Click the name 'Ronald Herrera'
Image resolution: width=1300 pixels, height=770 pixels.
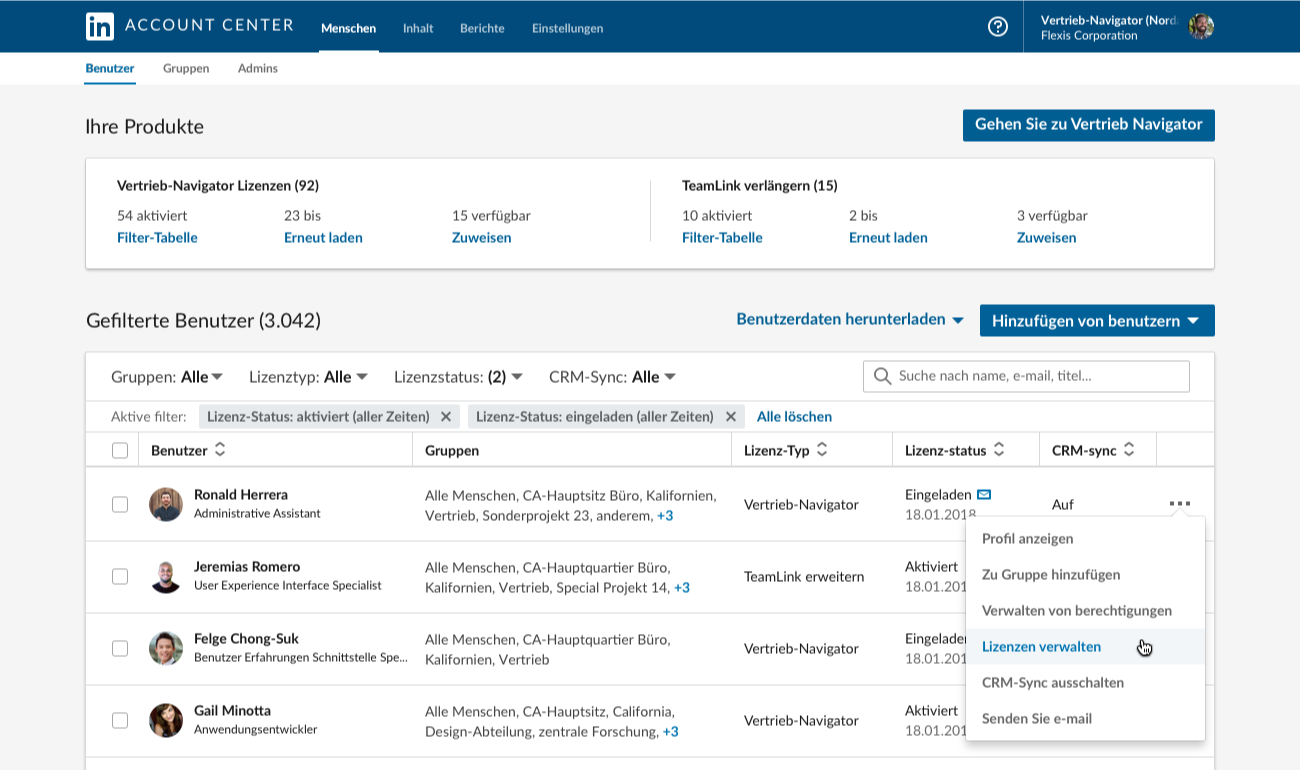(241, 494)
